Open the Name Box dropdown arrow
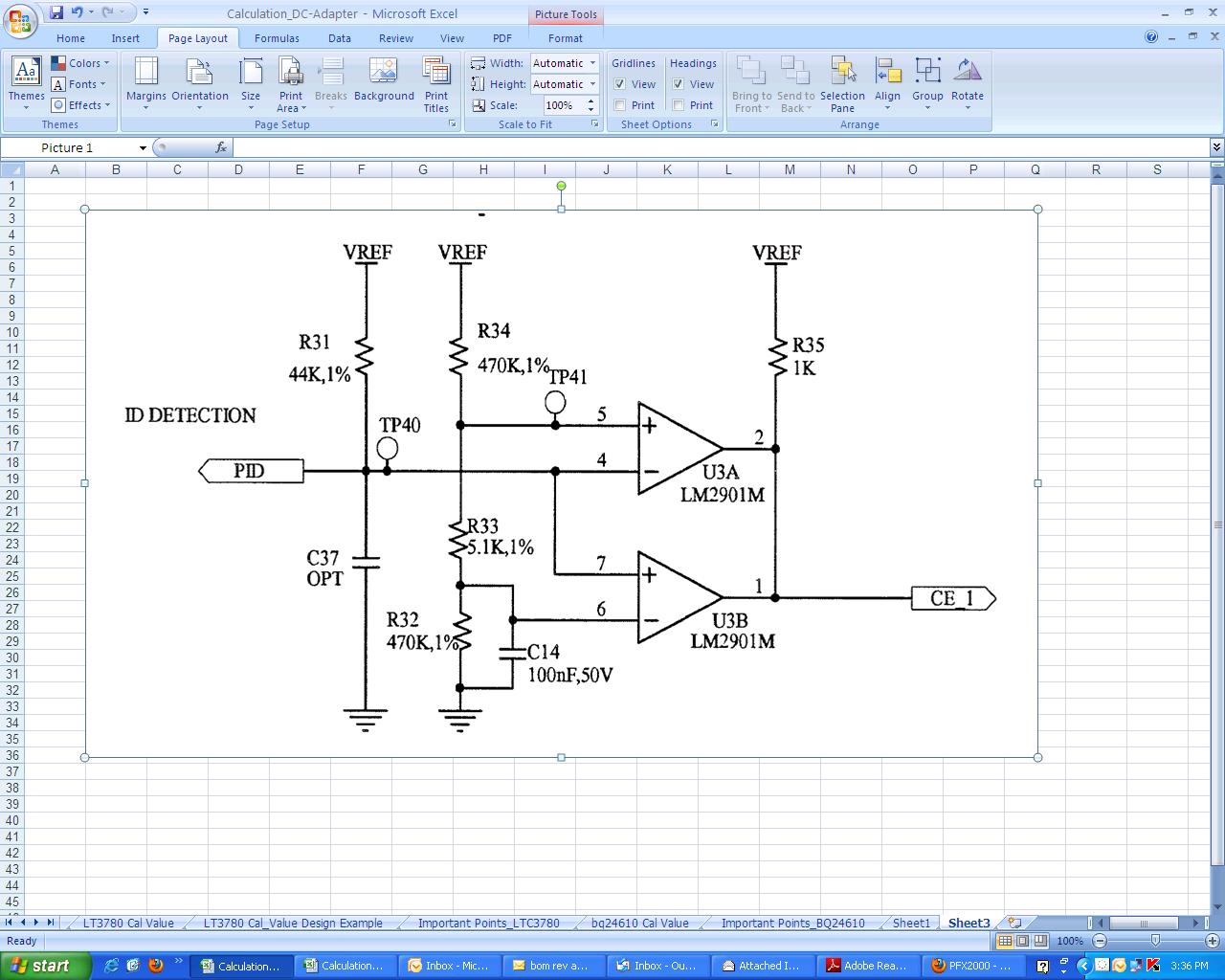This screenshot has width=1225, height=980. [x=143, y=147]
